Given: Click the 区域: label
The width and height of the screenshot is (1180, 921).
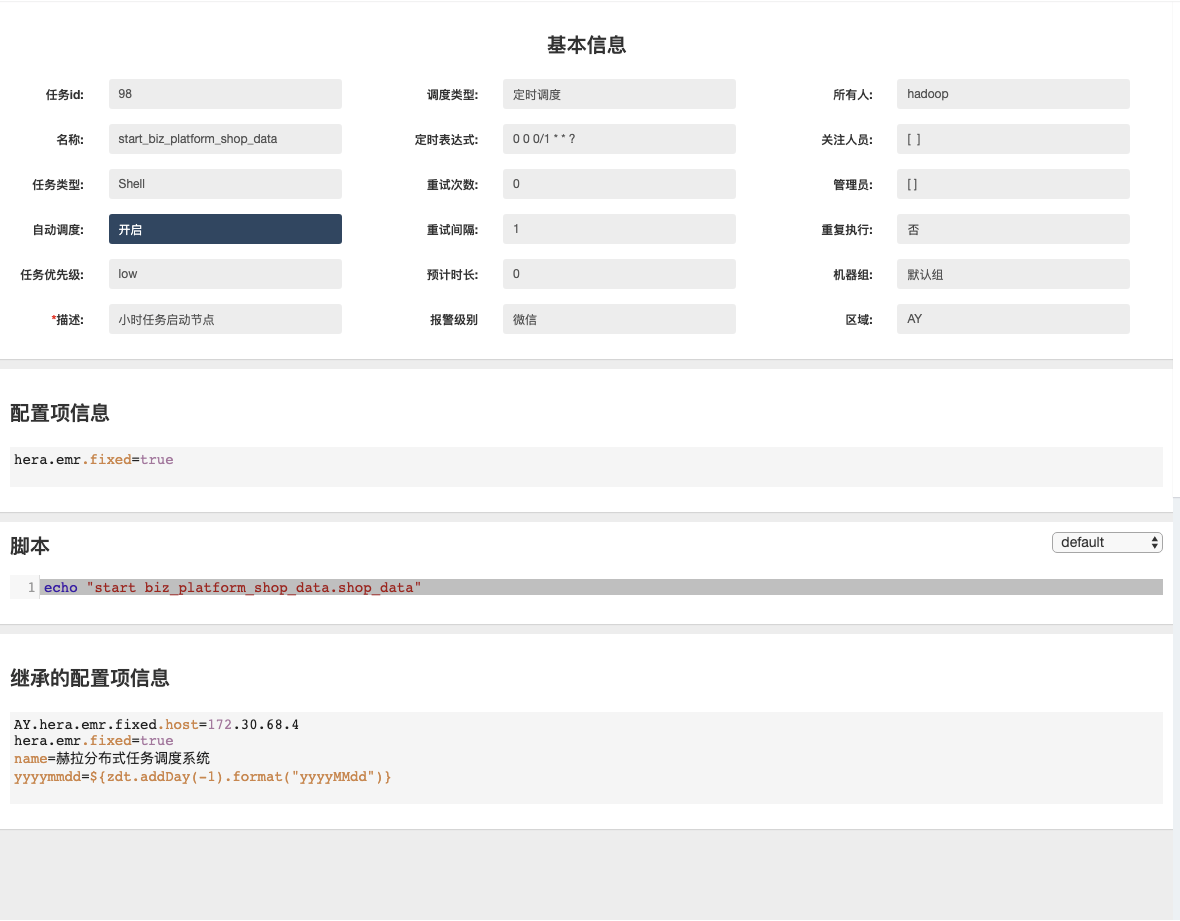Looking at the screenshot, I should click(x=859, y=320).
